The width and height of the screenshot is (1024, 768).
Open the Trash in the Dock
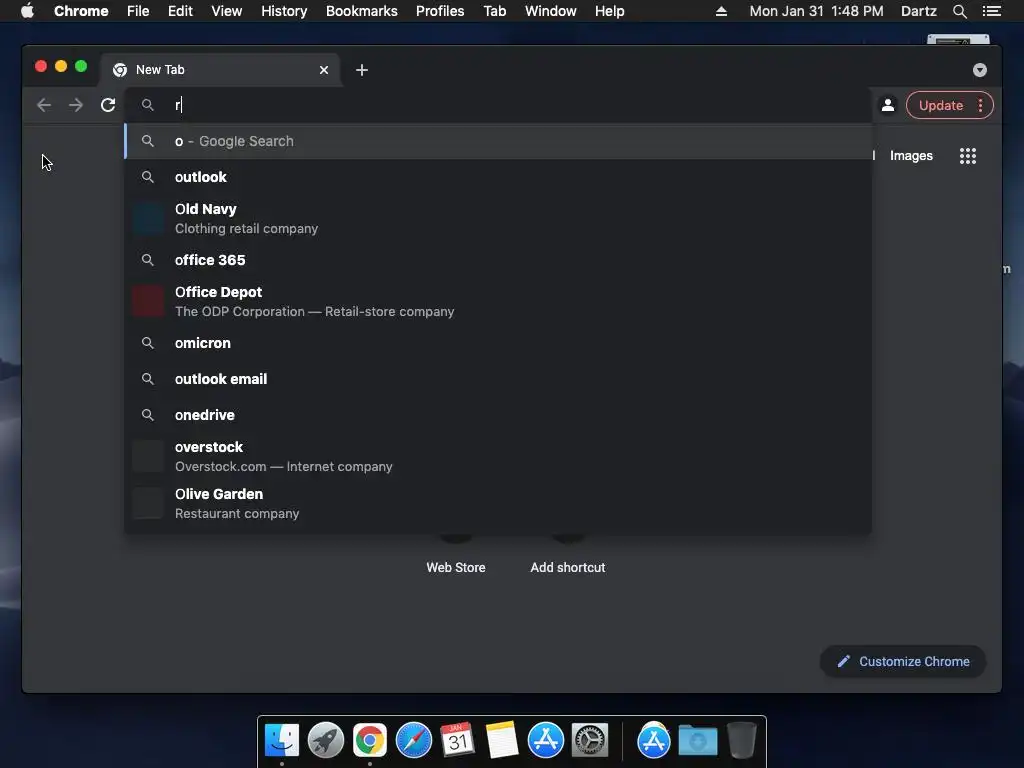[x=742, y=741]
